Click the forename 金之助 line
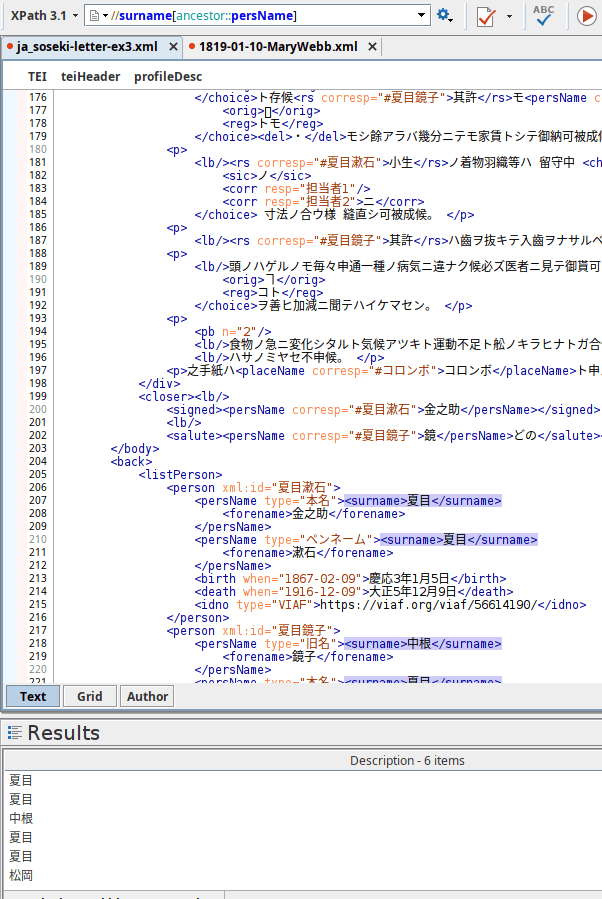Screen dimensions: 602x899 pyautogui.click(x=314, y=514)
